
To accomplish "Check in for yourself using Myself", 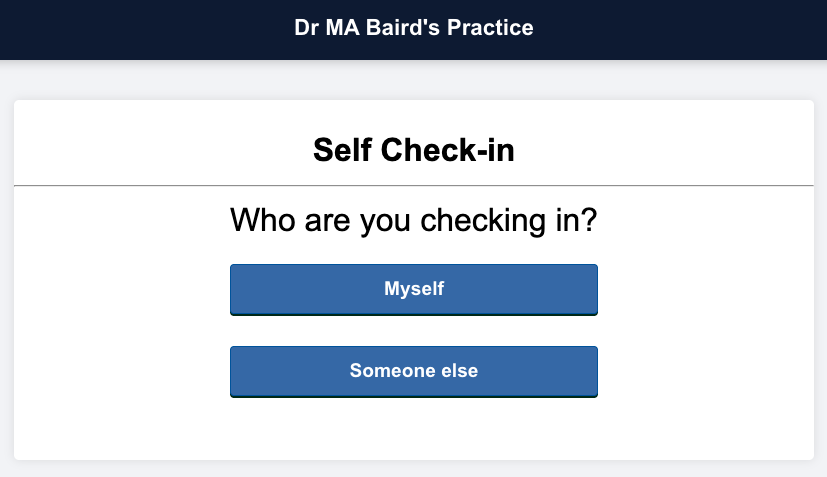I will click(x=413, y=289).
